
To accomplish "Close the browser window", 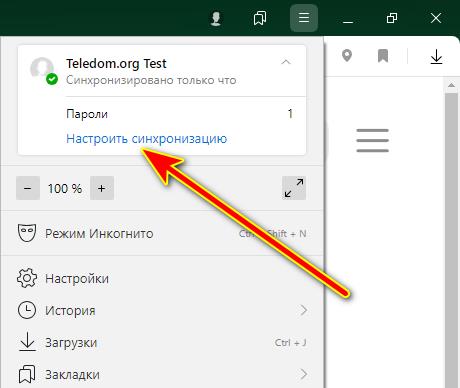I will click(436, 18).
